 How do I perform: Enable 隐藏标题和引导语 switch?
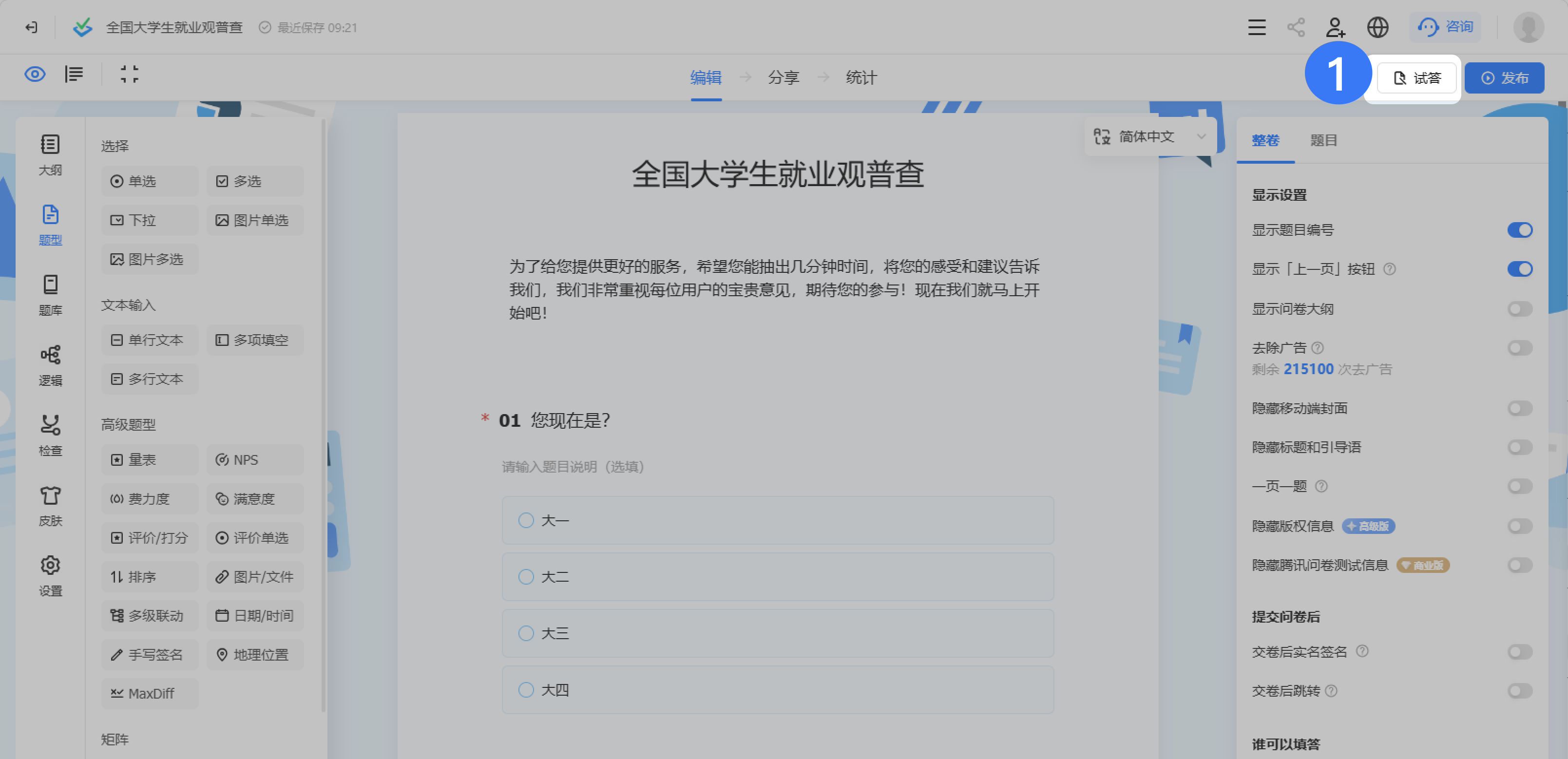1519,447
